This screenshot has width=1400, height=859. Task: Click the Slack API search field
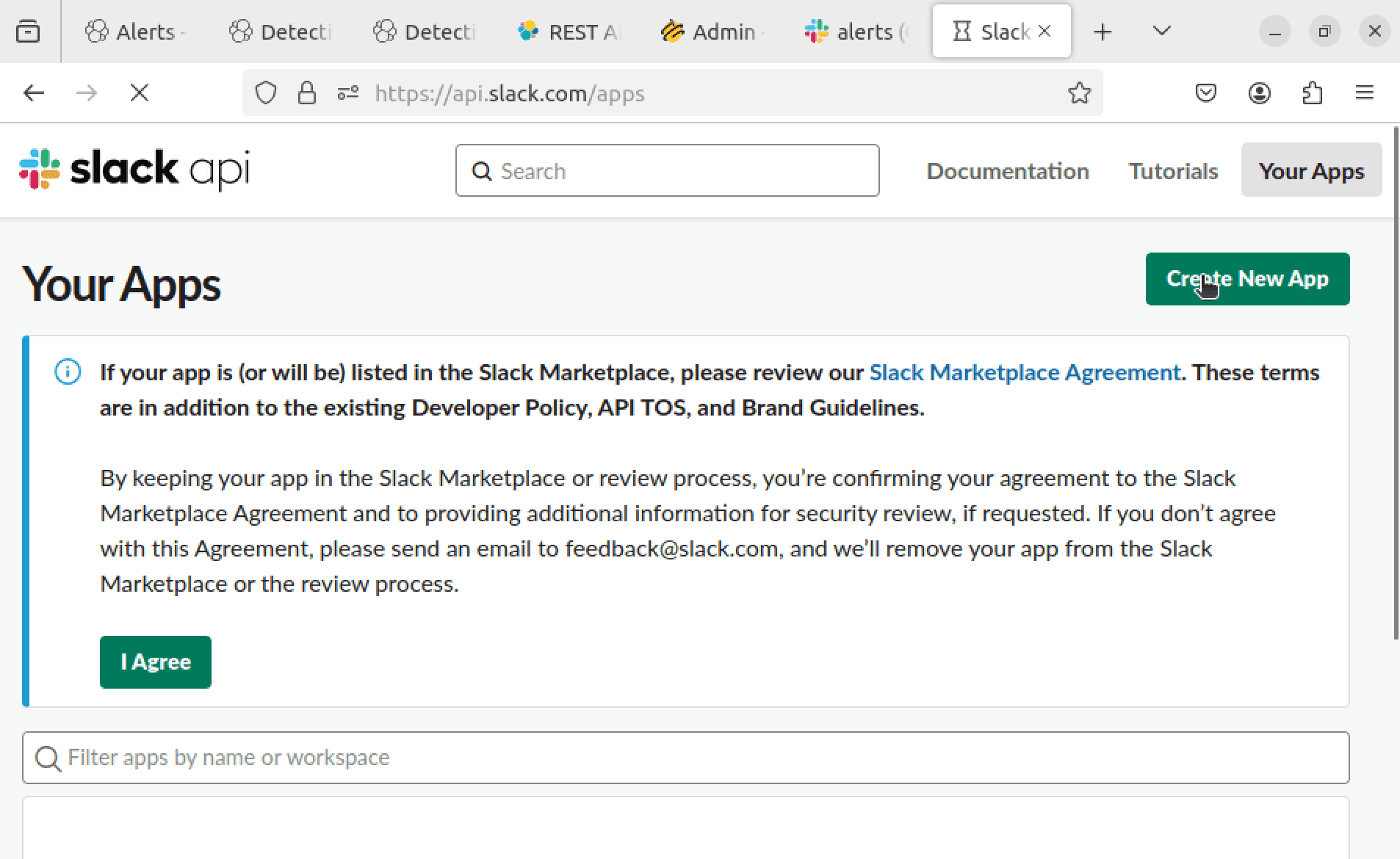tap(667, 170)
